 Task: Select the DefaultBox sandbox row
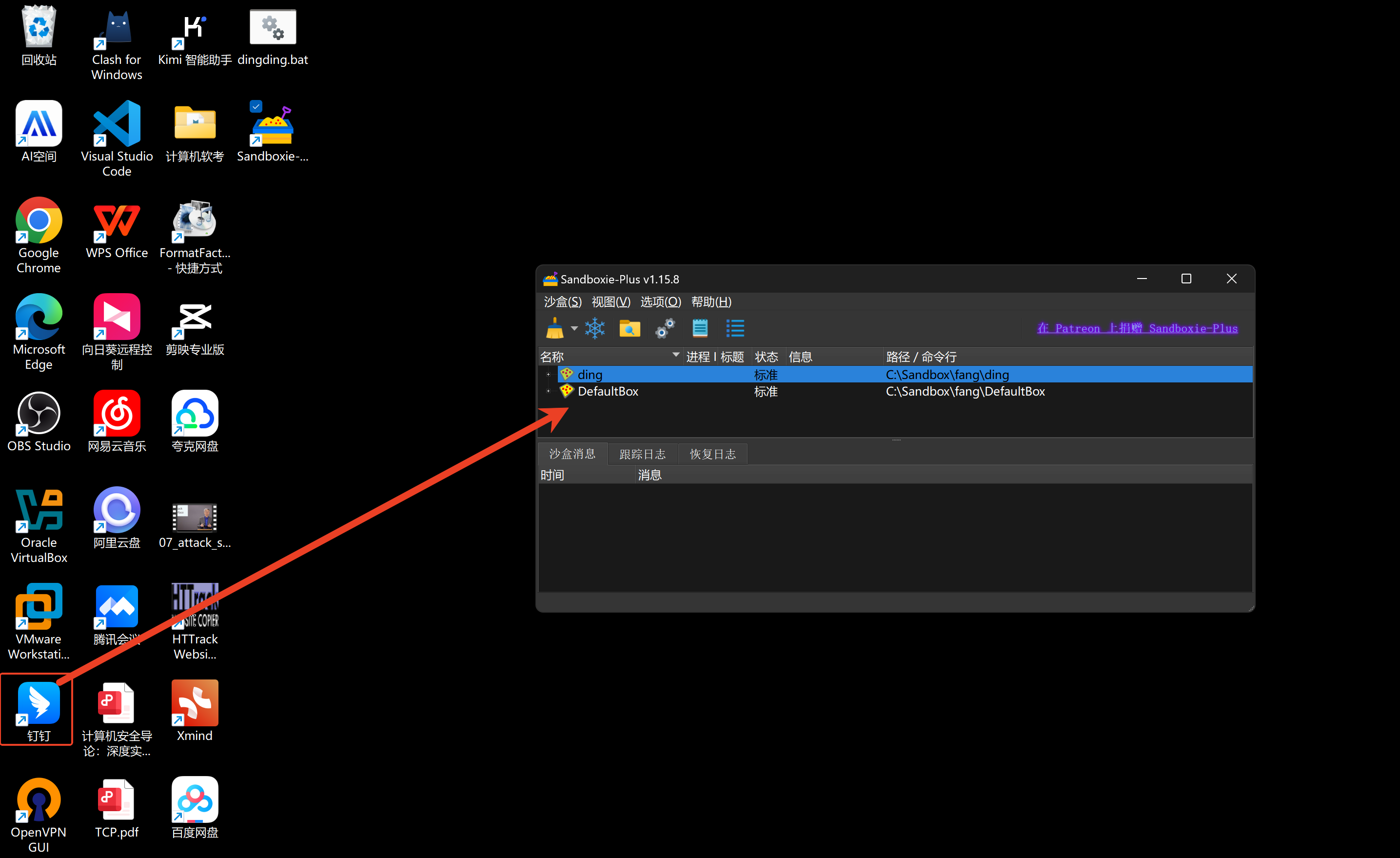[608, 391]
